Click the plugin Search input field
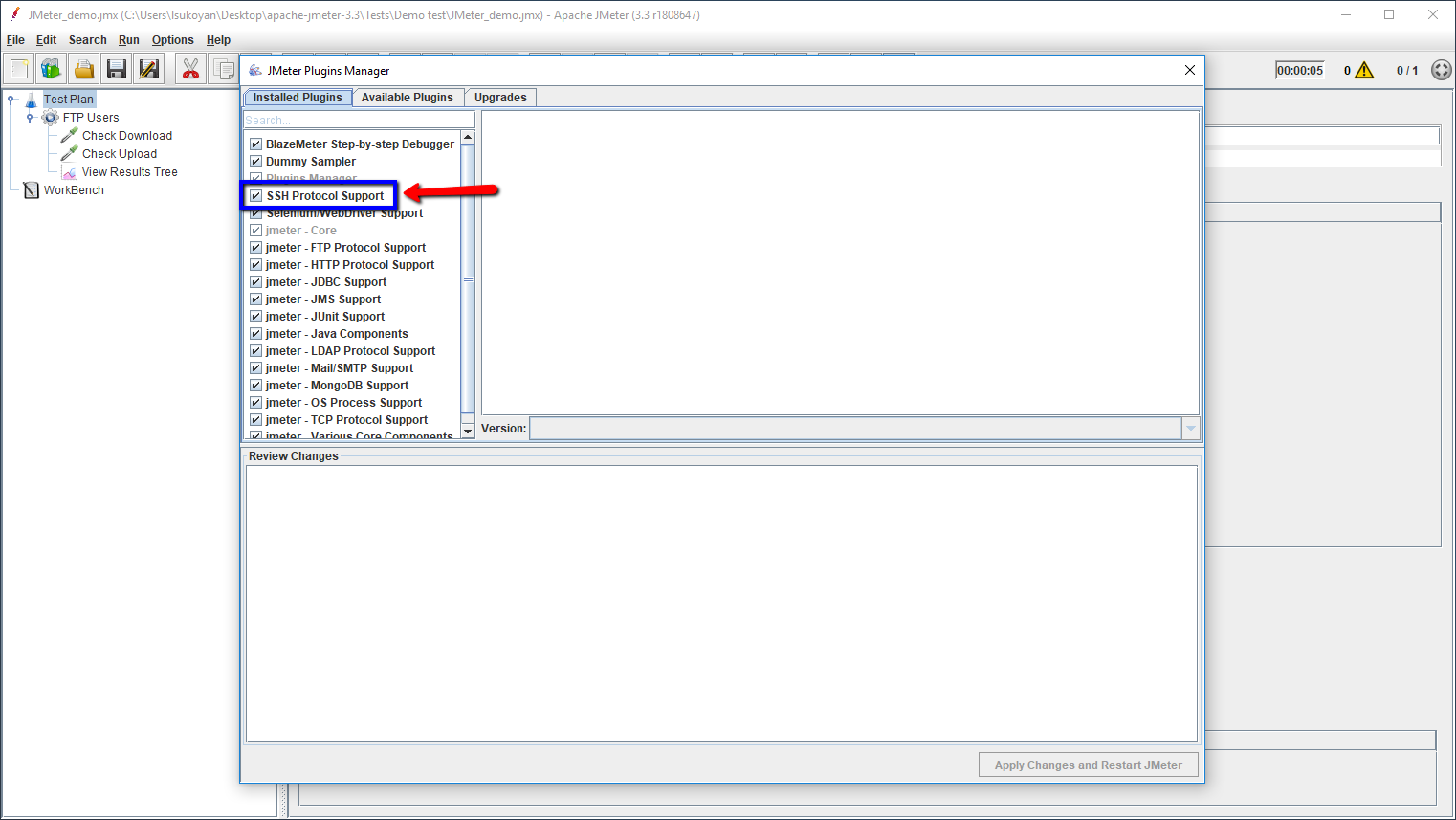Viewport: 1456px width, 820px height. 360,120
